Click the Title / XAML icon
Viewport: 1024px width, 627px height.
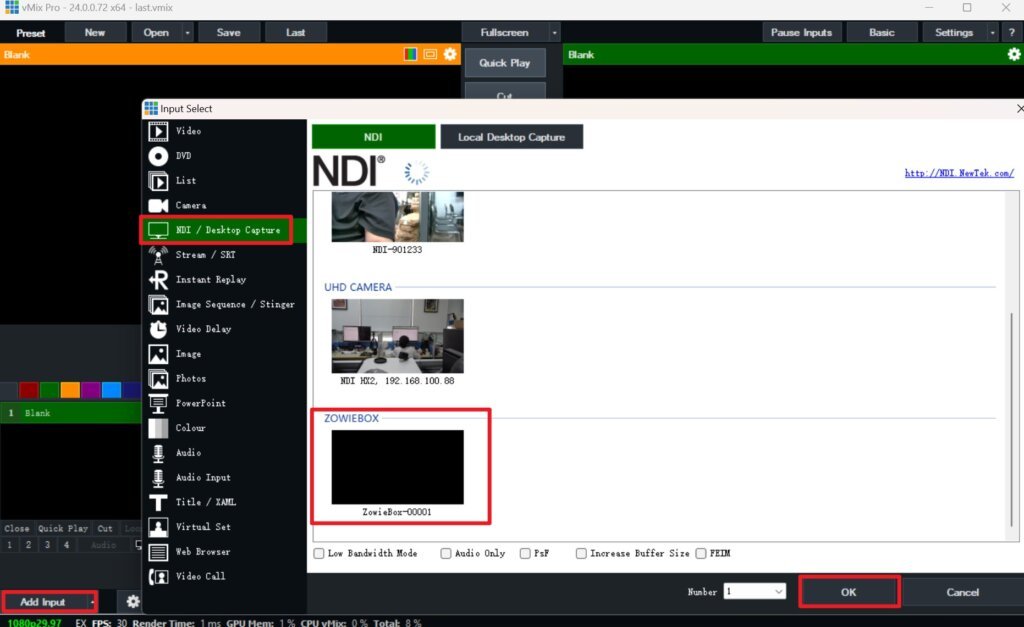coord(158,502)
